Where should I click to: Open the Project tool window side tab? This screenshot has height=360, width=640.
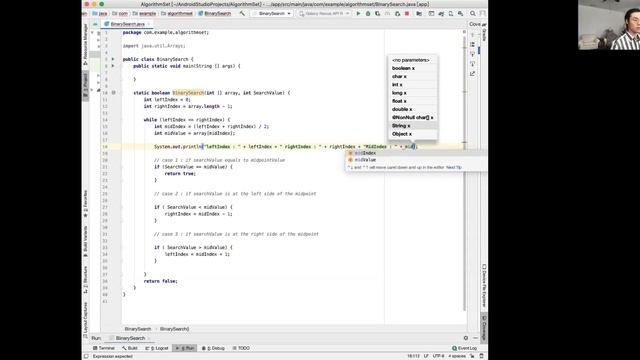tap(85, 85)
